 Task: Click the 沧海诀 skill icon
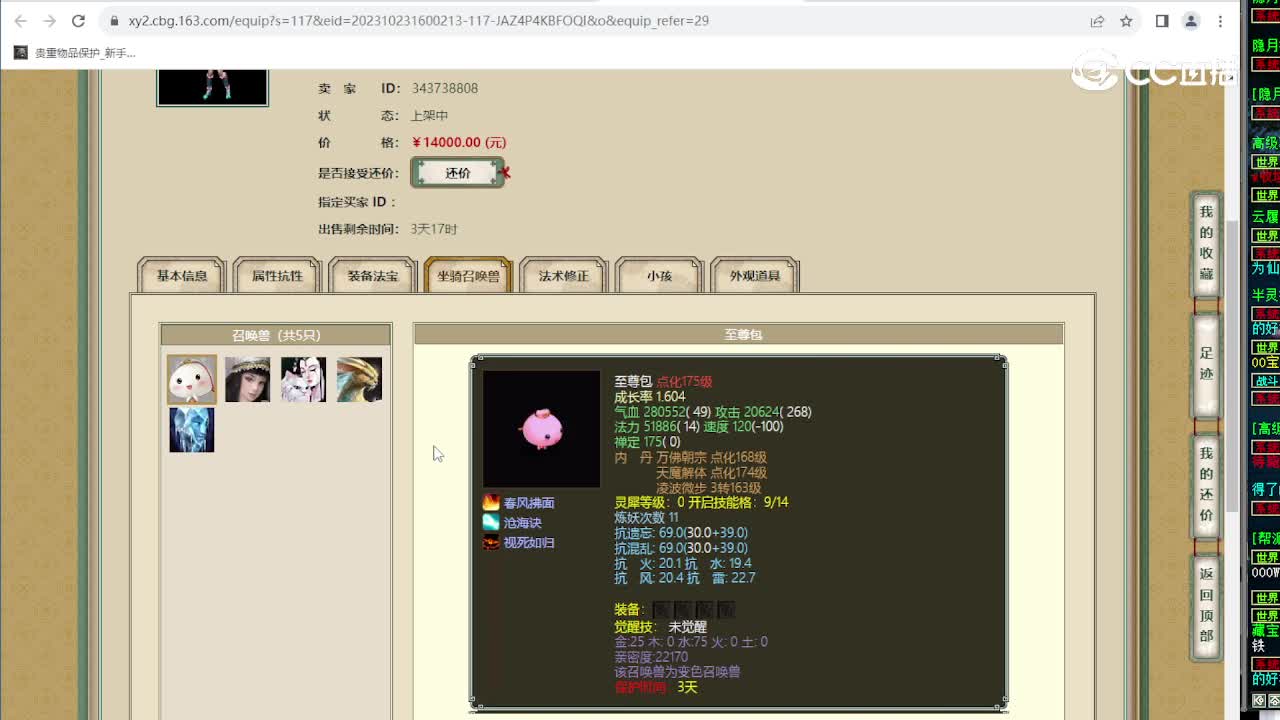click(491, 522)
